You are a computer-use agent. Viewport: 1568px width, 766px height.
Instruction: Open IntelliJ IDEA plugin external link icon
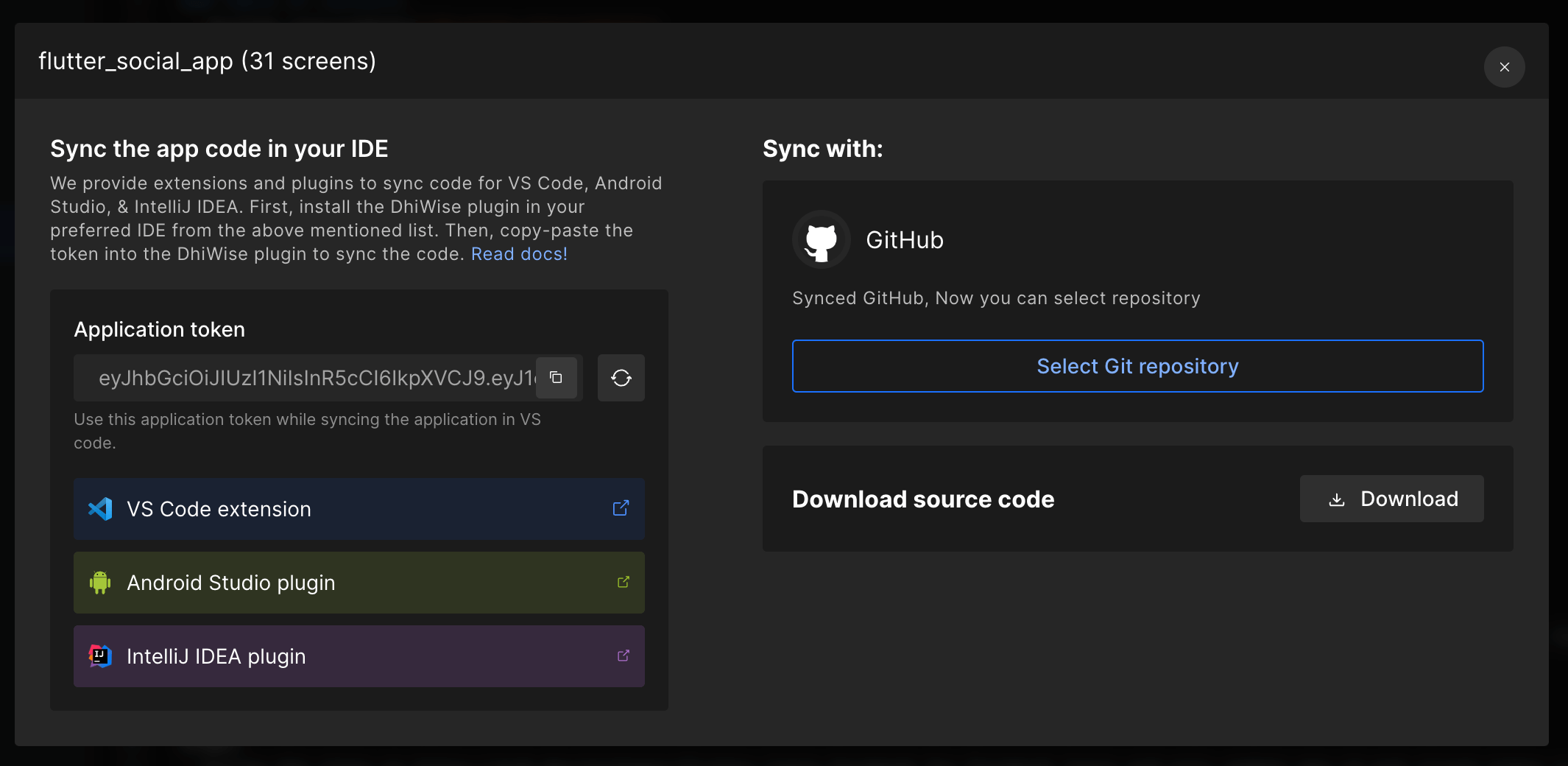pos(624,656)
